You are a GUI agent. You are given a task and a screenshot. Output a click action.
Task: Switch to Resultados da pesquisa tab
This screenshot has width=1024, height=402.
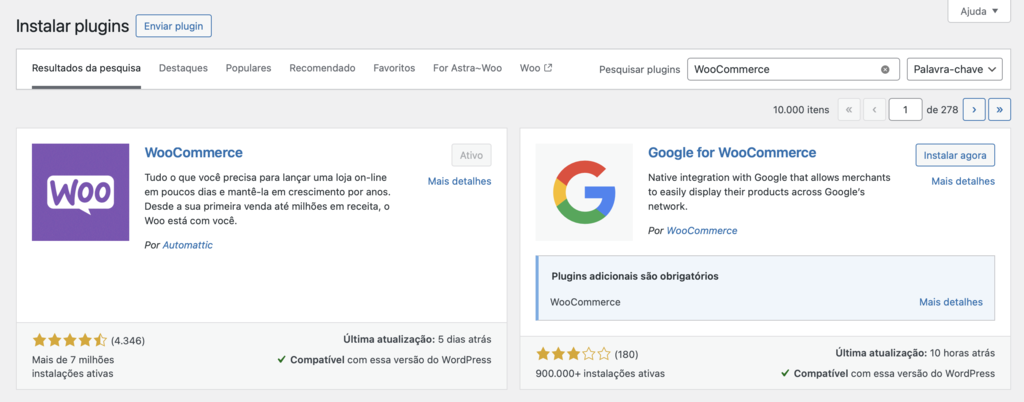86,68
